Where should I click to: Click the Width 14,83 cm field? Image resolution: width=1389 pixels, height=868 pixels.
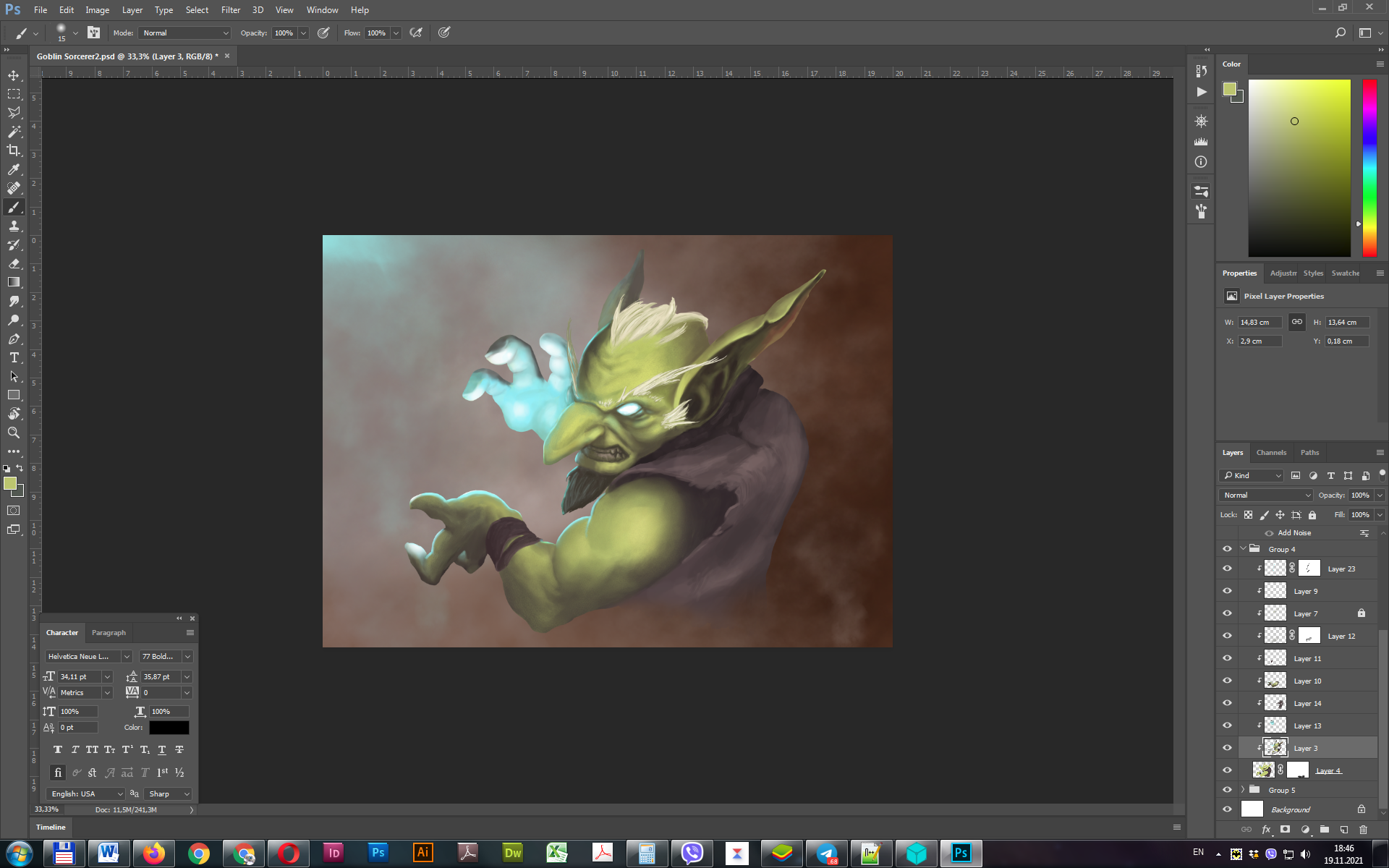1260,322
